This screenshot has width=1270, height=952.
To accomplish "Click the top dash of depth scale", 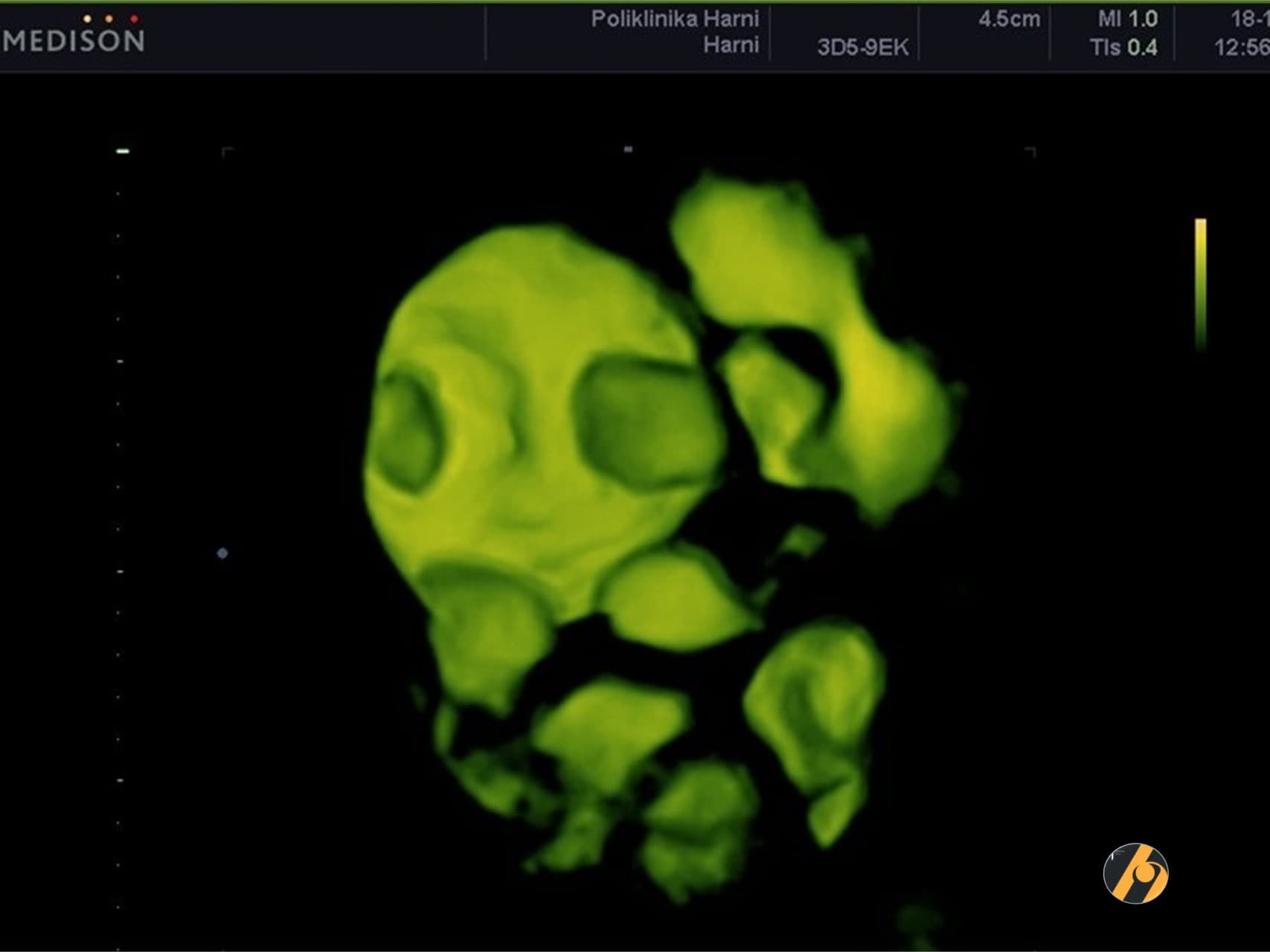I will pyautogui.click(x=123, y=151).
